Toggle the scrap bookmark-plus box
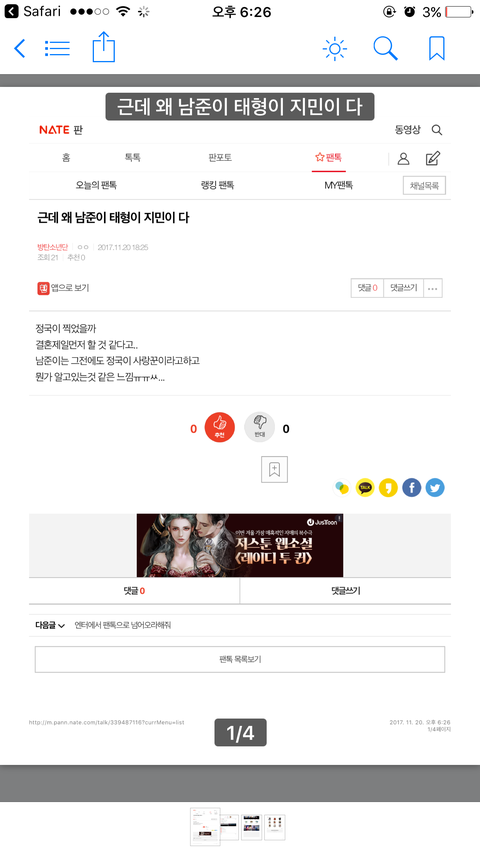The width and height of the screenshot is (480, 853). (x=274, y=469)
